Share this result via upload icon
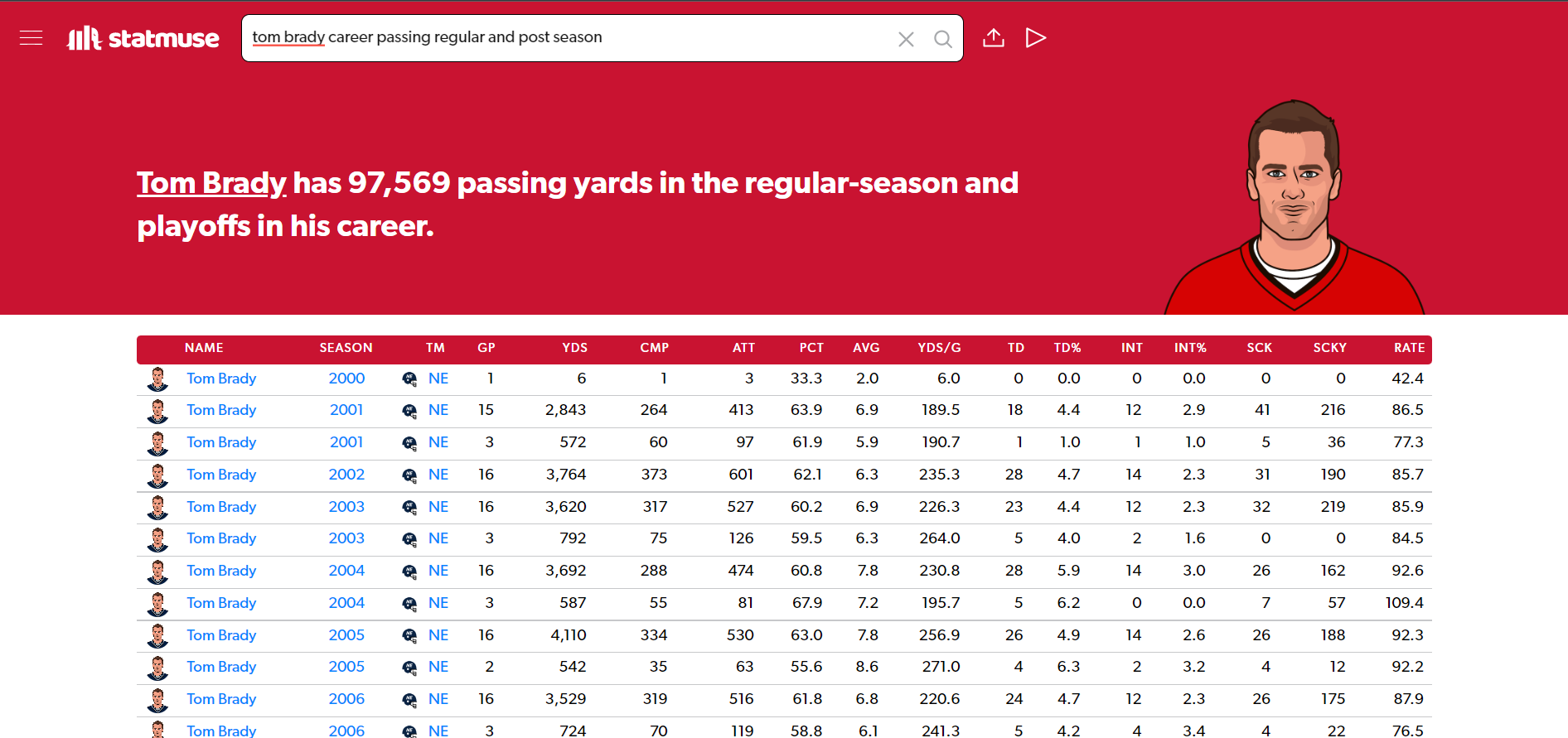 994,38
